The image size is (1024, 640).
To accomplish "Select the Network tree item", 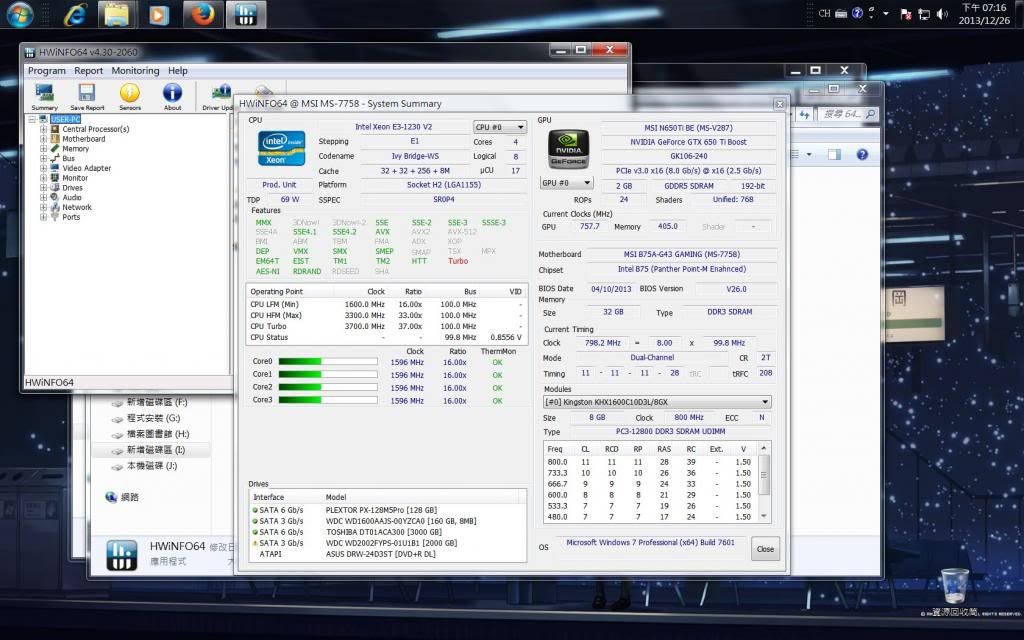I will coord(76,208).
